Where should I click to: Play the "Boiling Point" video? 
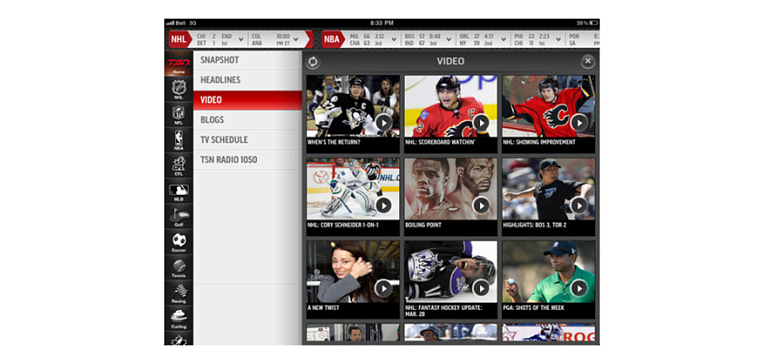(481, 205)
